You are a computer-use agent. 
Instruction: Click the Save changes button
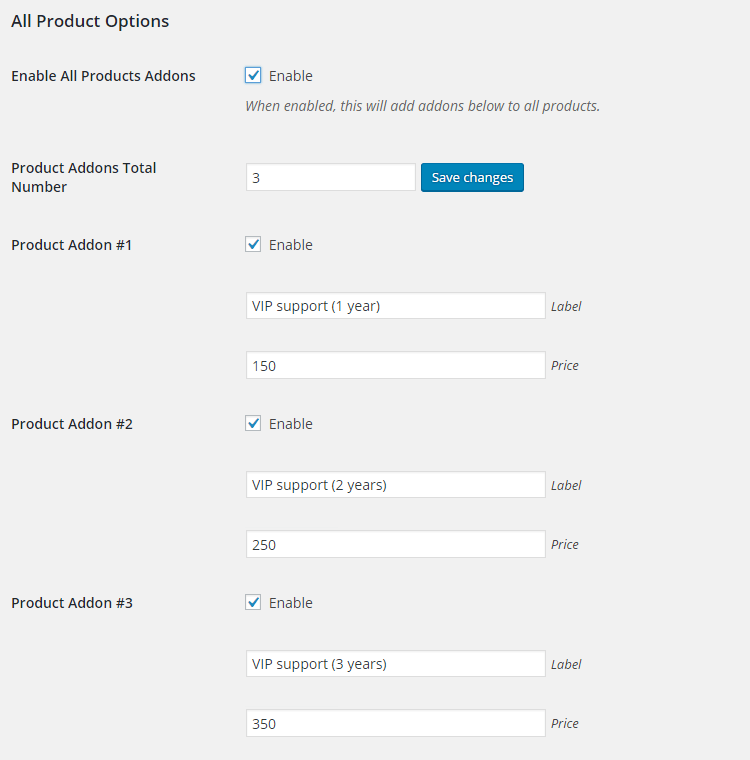[x=472, y=177]
